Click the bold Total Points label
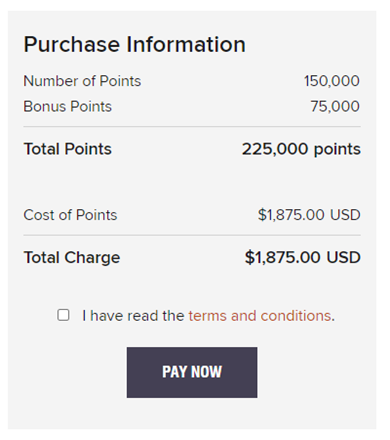Viewport: 390px width, 440px height. [x=67, y=149]
